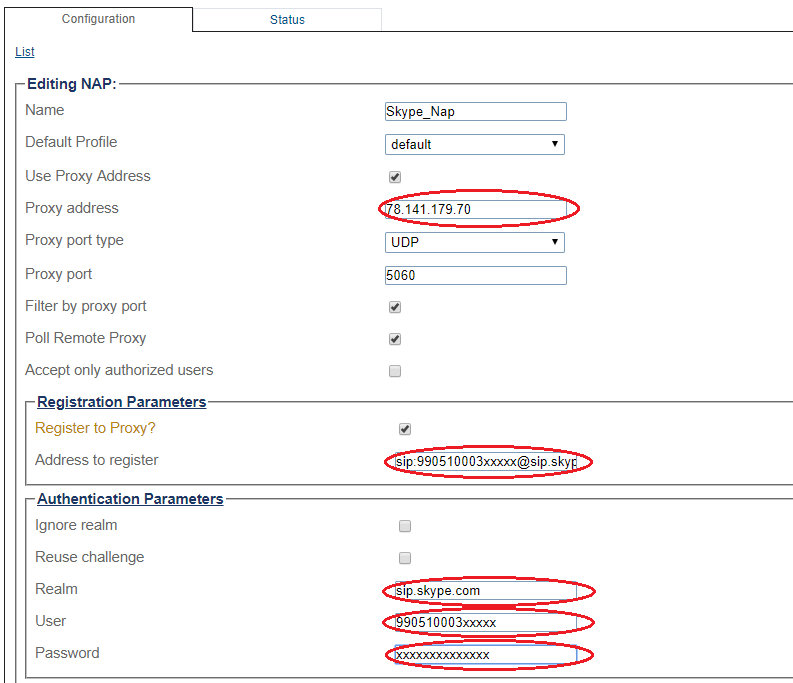Click the Password input field
The image size is (793, 683).
[485, 655]
